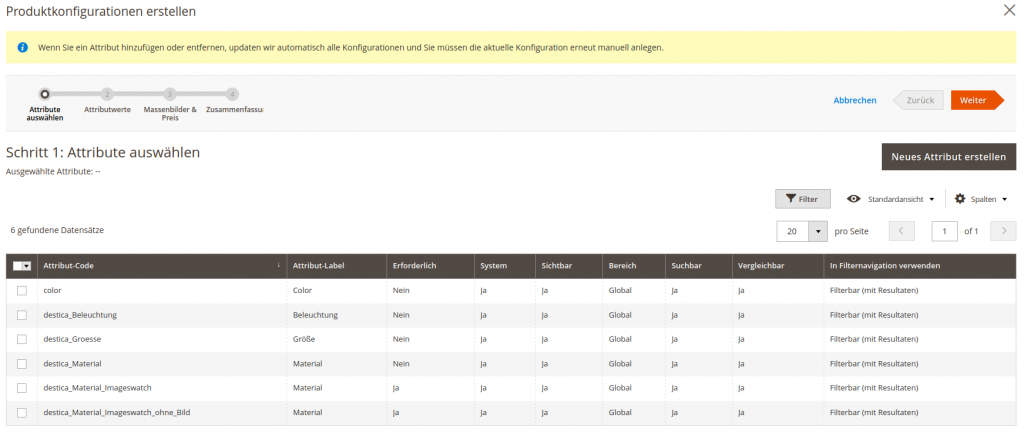Click step 3 Massenbilder & Preis circle
1024x438 pixels.
click(170, 94)
